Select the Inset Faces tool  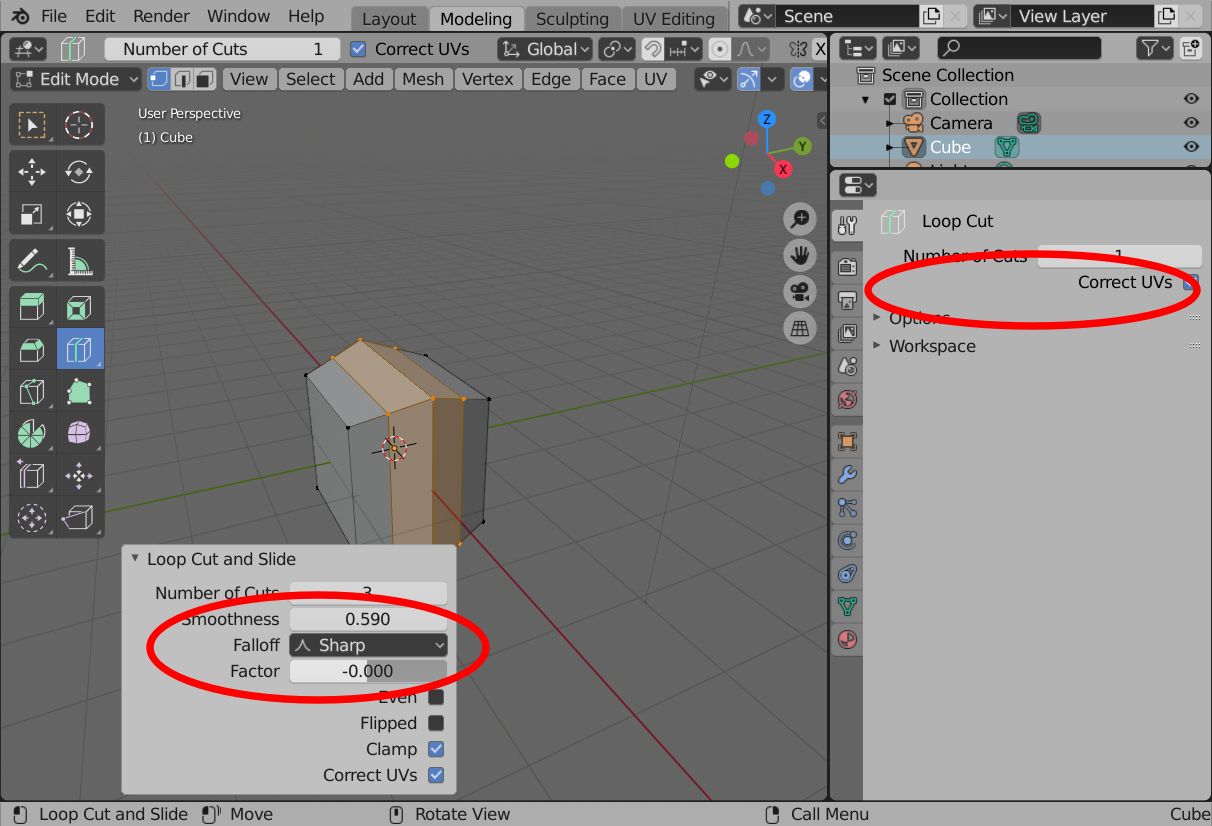click(79, 307)
